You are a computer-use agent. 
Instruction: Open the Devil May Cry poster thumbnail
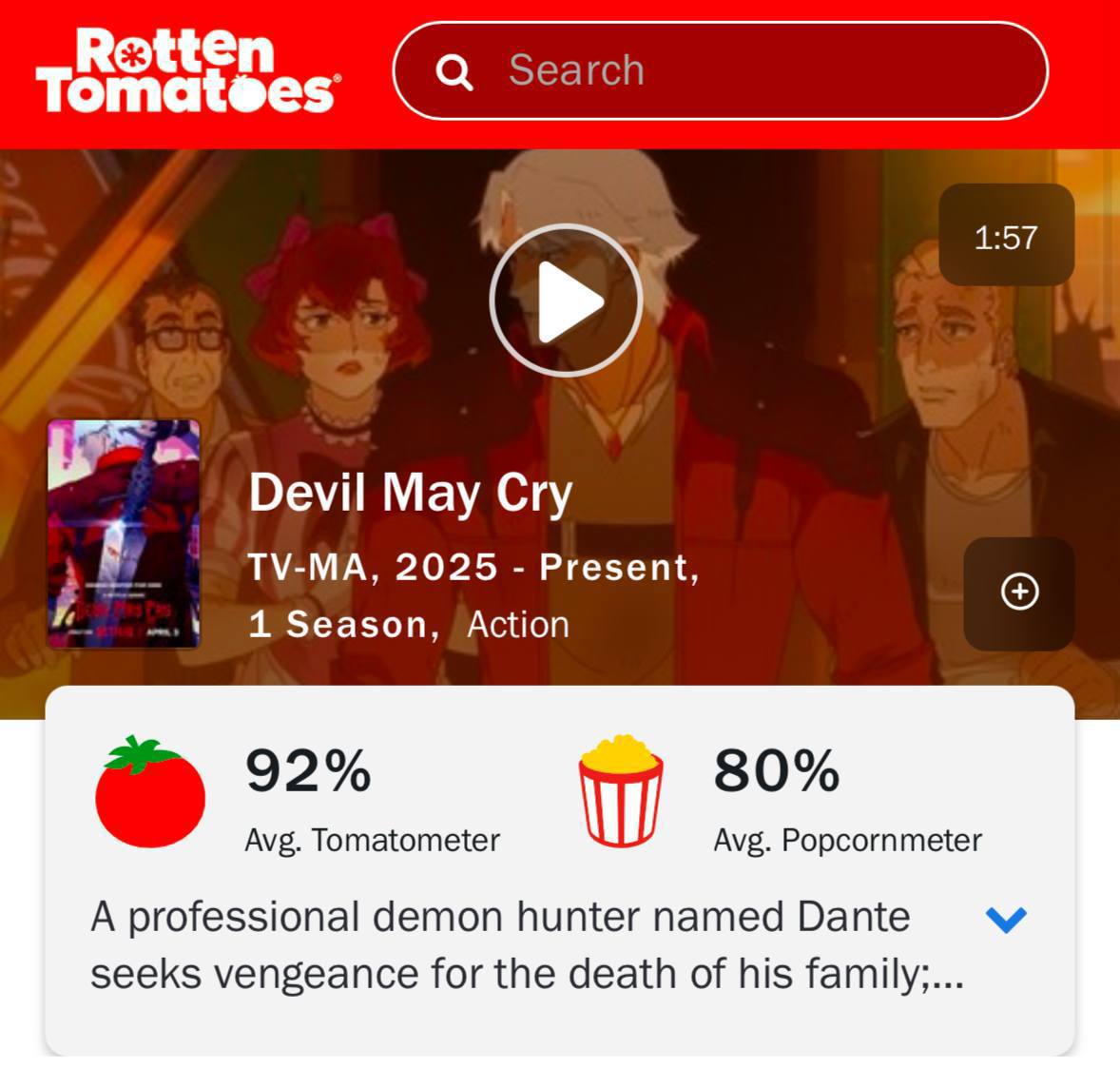tap(124, 534)
